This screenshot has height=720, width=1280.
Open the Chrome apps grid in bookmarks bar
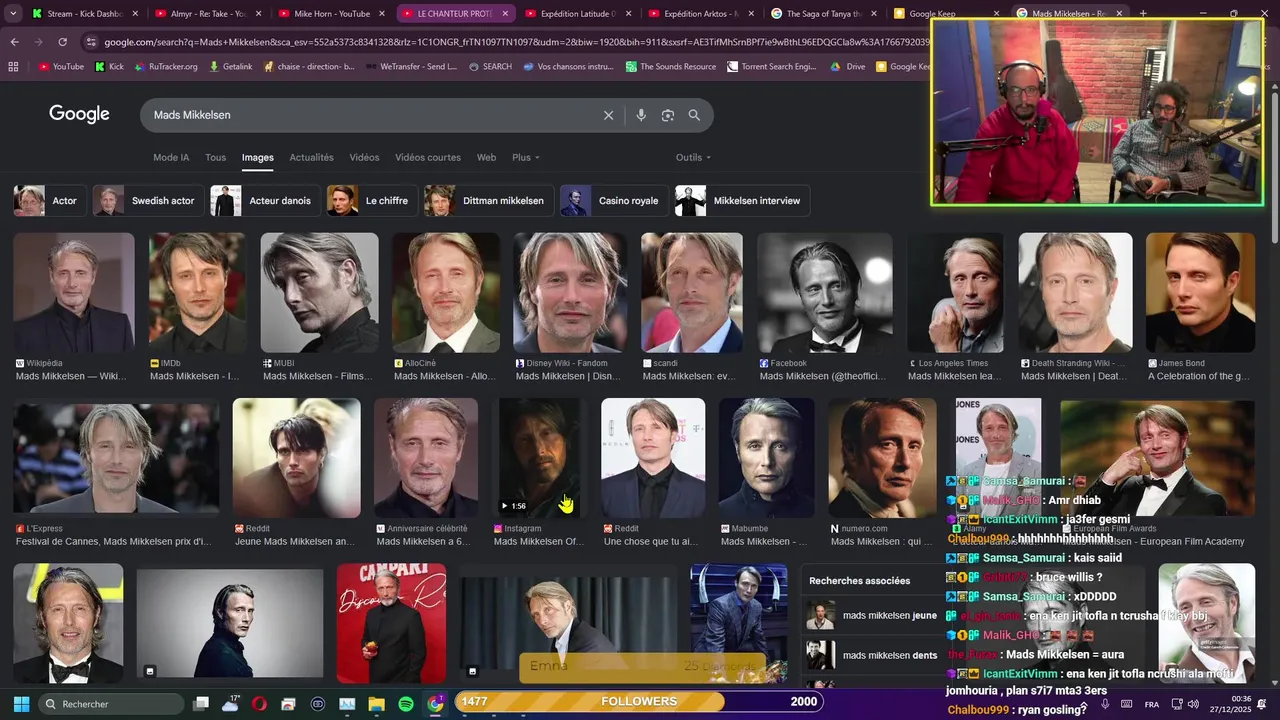(x=13, y=67)
